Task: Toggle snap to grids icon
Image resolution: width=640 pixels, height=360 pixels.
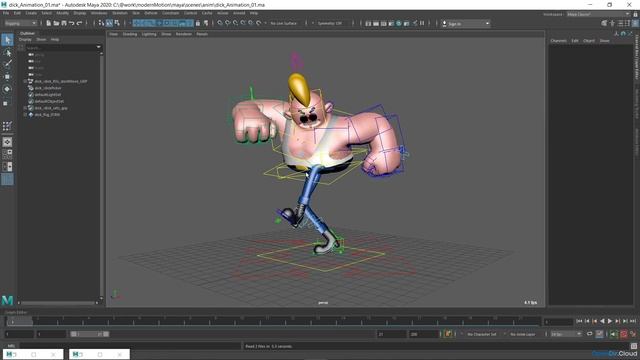Action: (x=220, y=23)
